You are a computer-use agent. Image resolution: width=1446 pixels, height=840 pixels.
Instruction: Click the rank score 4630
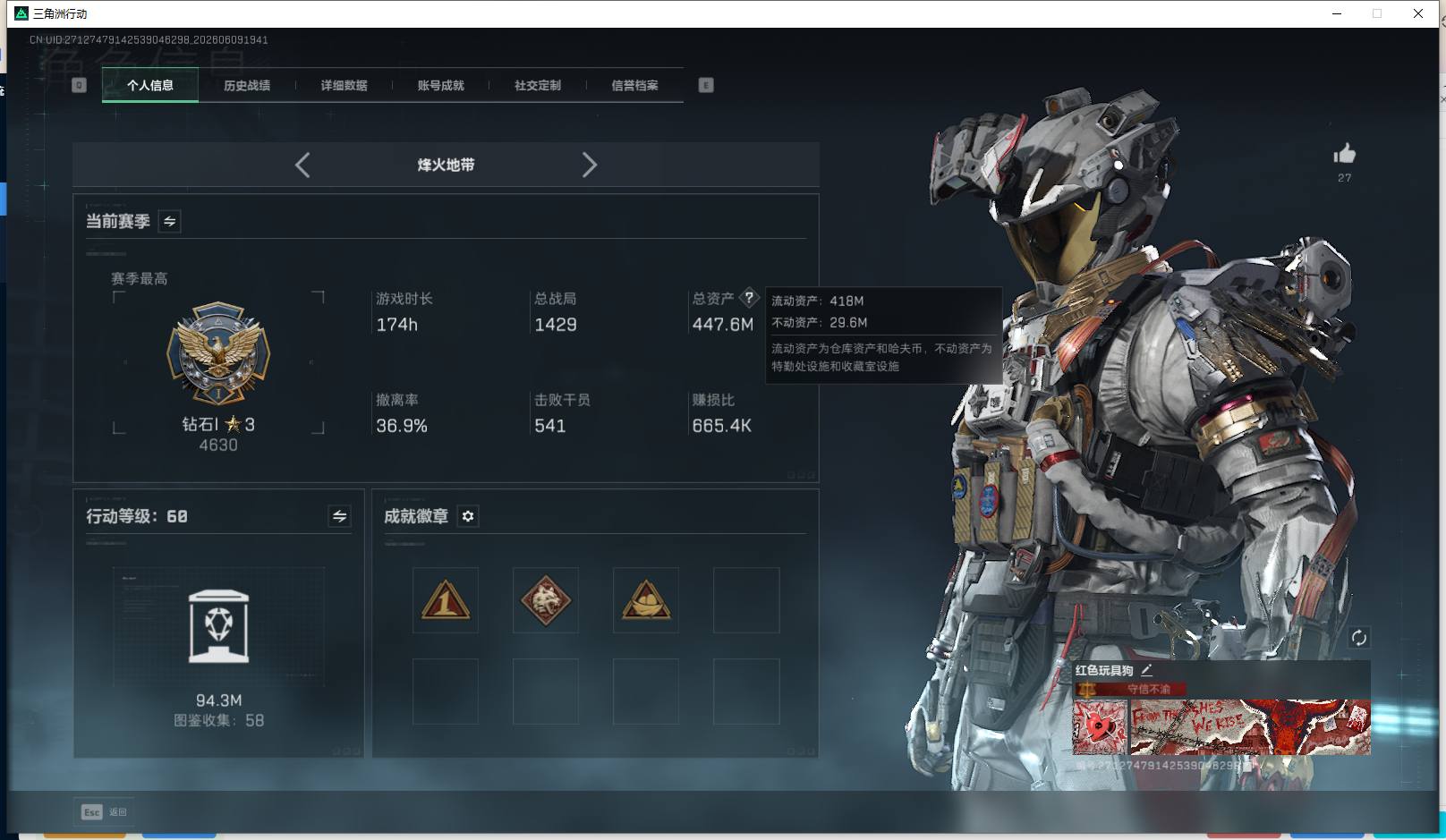218,445
